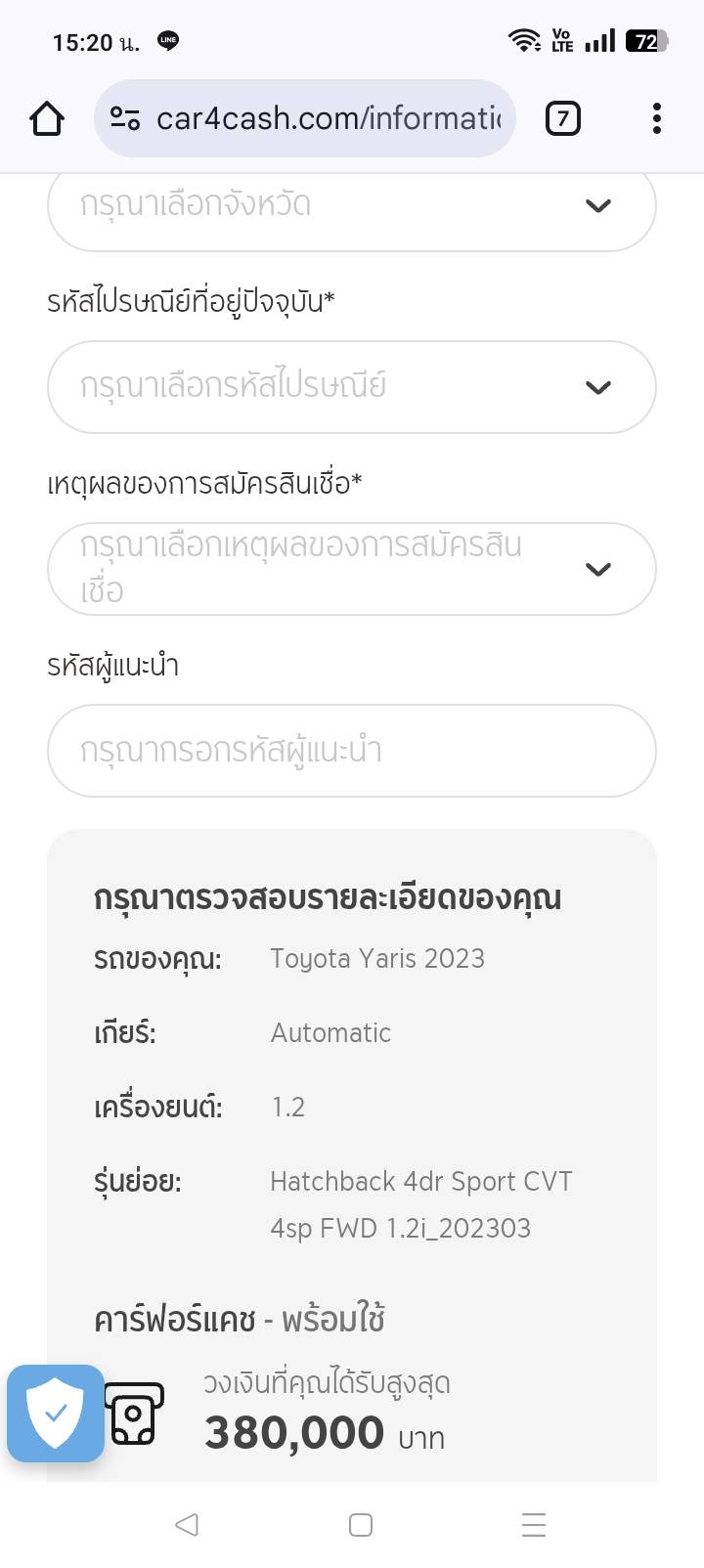
Task: Expand the province selection dropdown
Action: [x=351, y=206]
